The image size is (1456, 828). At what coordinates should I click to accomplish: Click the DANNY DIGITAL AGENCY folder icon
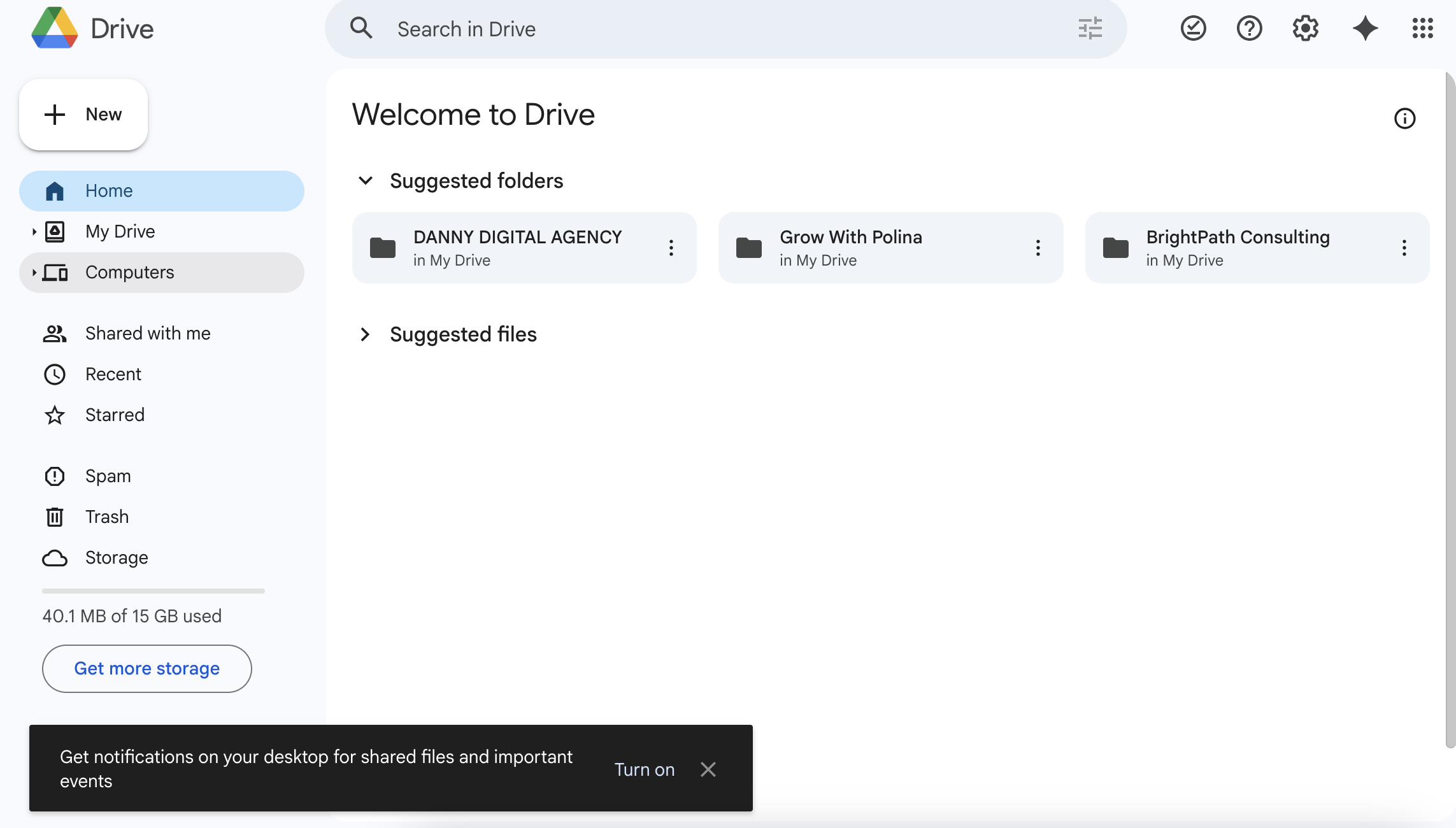click(x=383, y=248)
